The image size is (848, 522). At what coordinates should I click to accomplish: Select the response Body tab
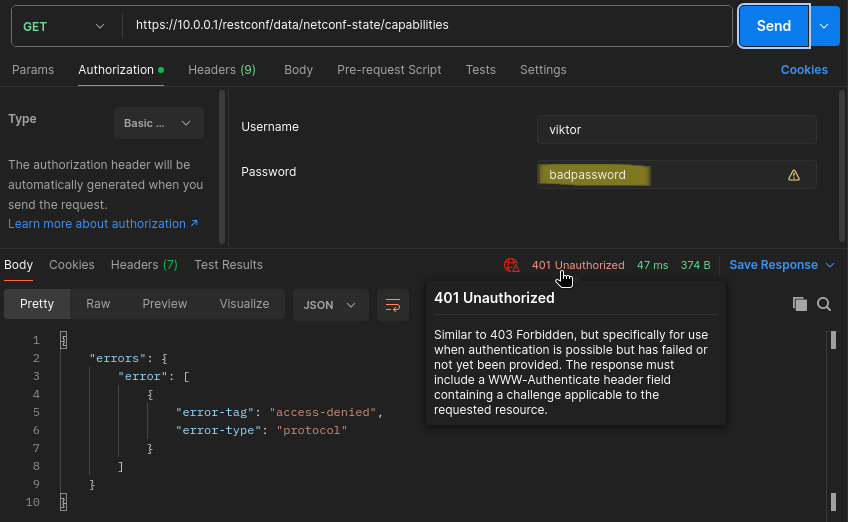18,265
